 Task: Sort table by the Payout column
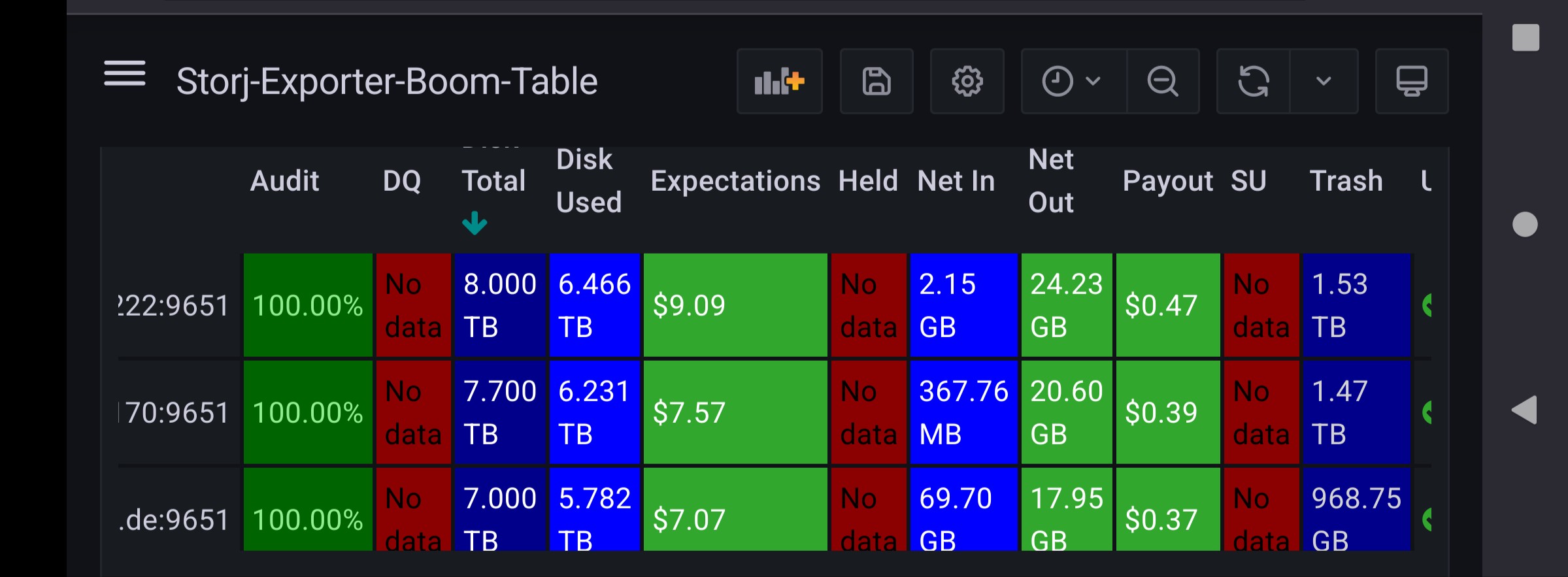coord(1167,181)
